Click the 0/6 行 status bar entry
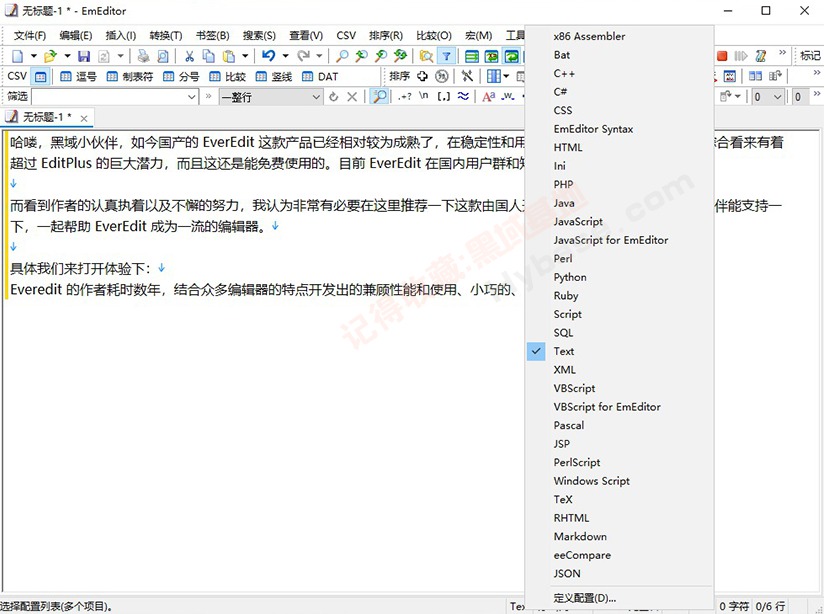 pyautogui.click(x=770, y=606)
